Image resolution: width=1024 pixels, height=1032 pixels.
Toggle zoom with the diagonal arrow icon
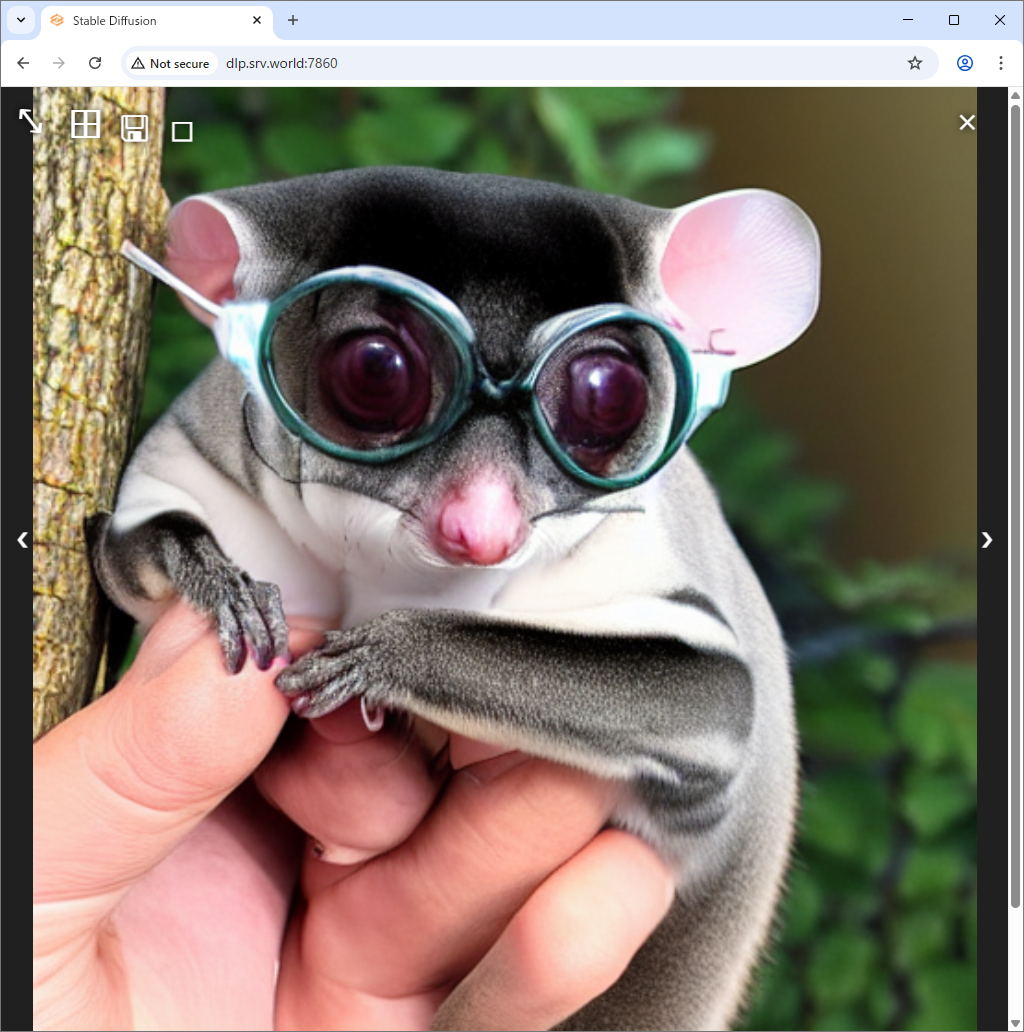(31, 121)
